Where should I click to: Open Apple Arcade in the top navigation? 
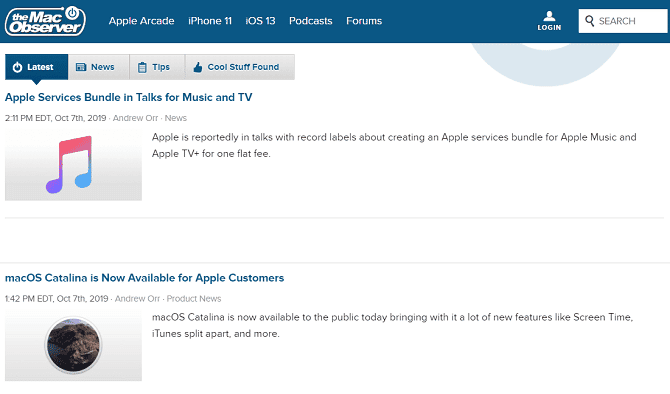[141, 21]
